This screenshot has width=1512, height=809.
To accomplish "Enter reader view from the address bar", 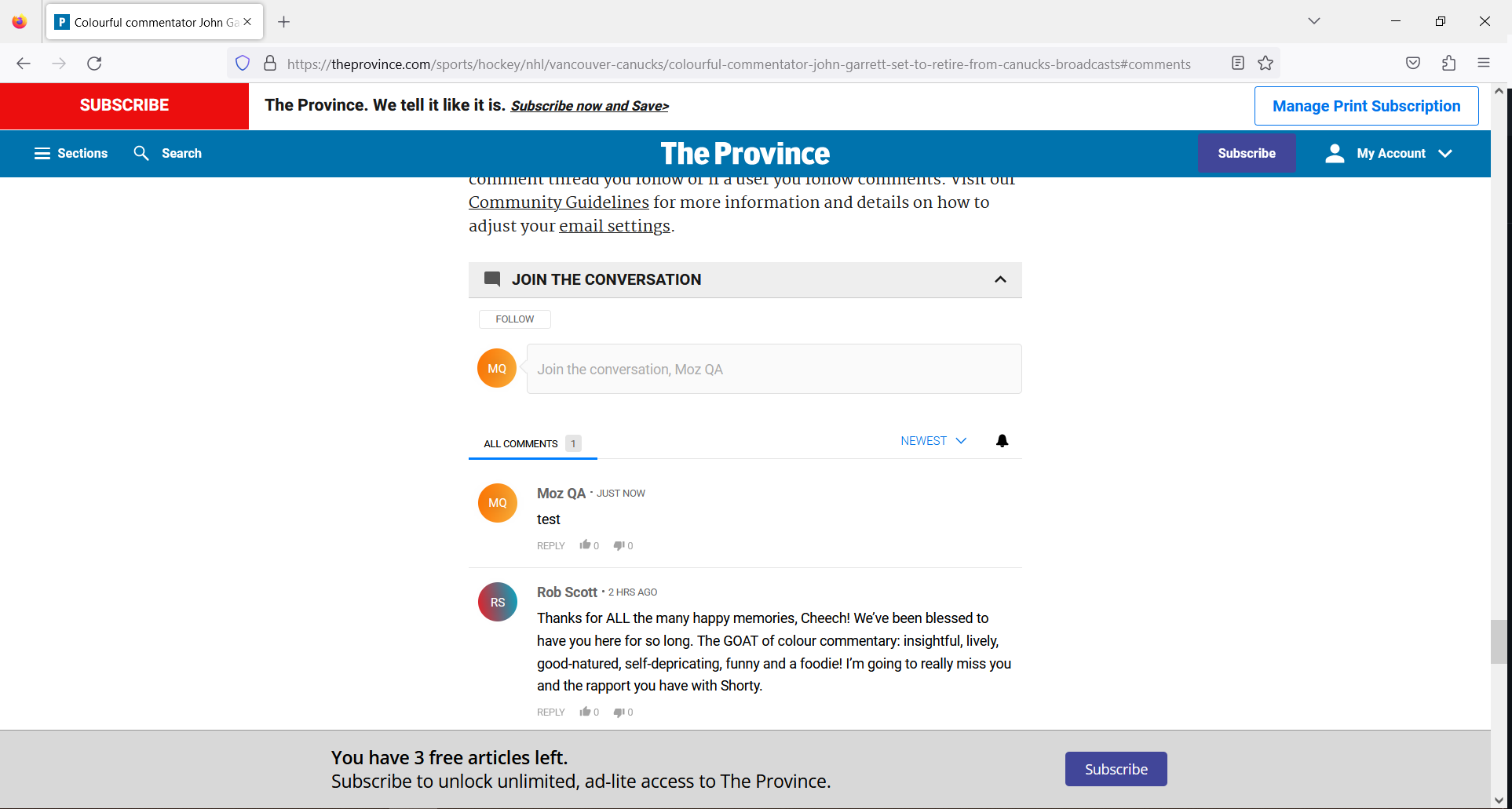I will 1238,63.
